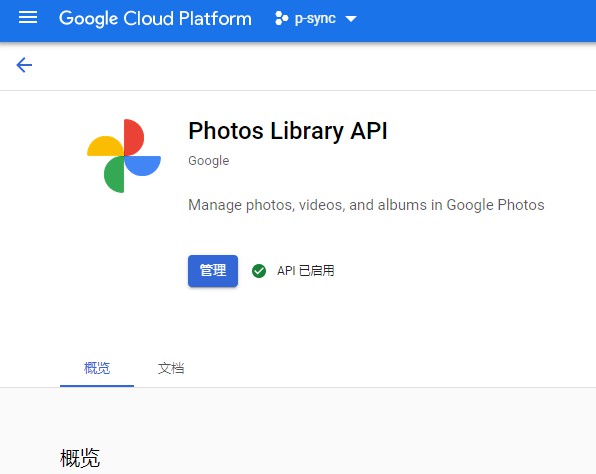Open the p-sync project picker

click(x=315, y=18)
